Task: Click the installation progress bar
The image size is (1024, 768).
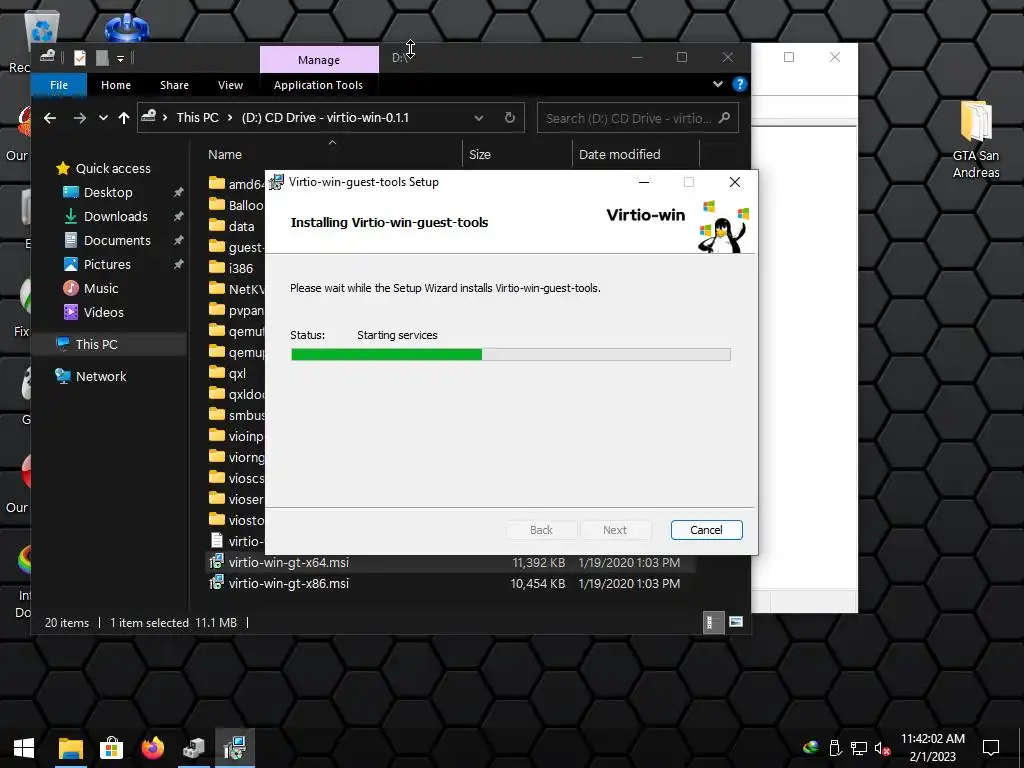Action: click(511, 355)
